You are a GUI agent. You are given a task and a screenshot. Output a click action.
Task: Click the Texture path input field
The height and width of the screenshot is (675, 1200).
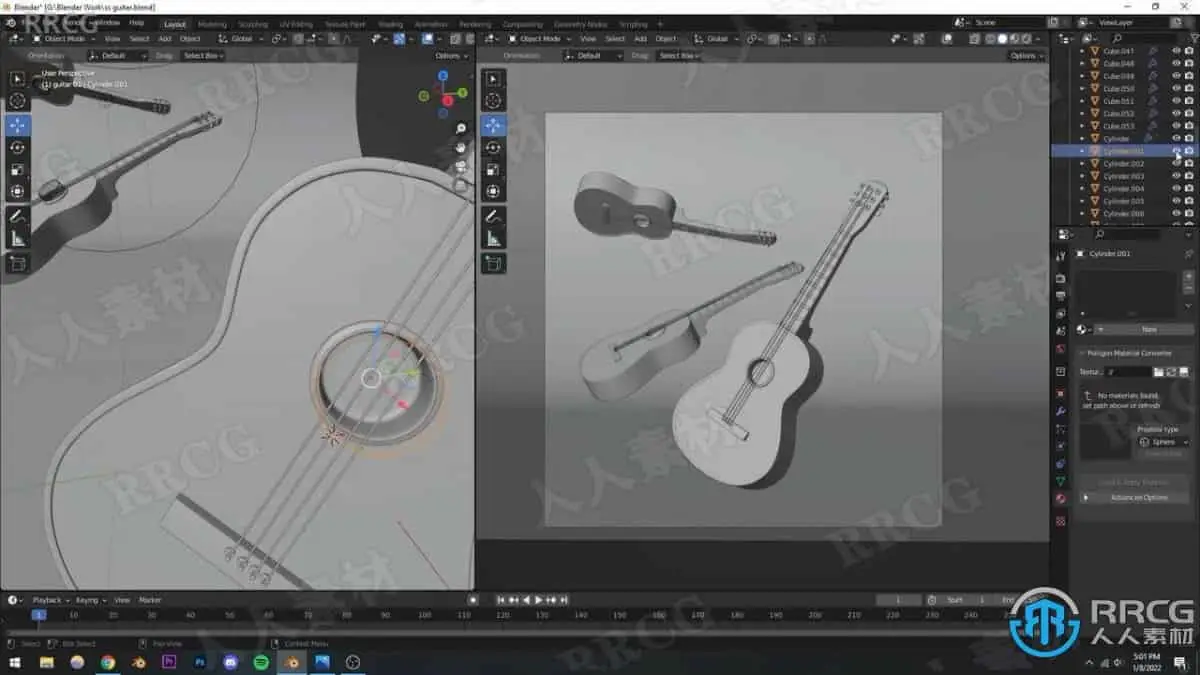(1127, 372)
